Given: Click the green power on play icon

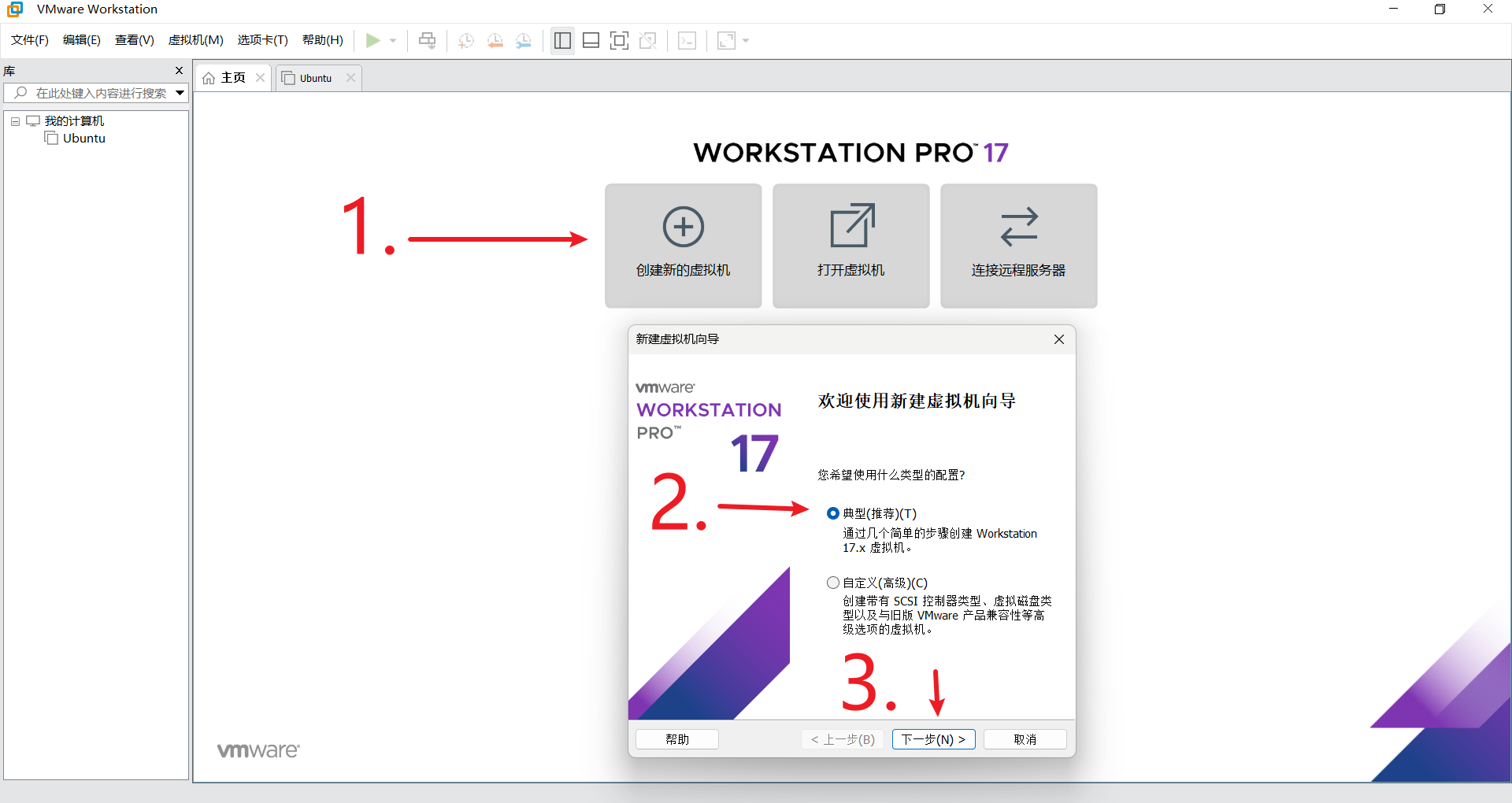Looking at the screenshot, I should click(373, 41).
